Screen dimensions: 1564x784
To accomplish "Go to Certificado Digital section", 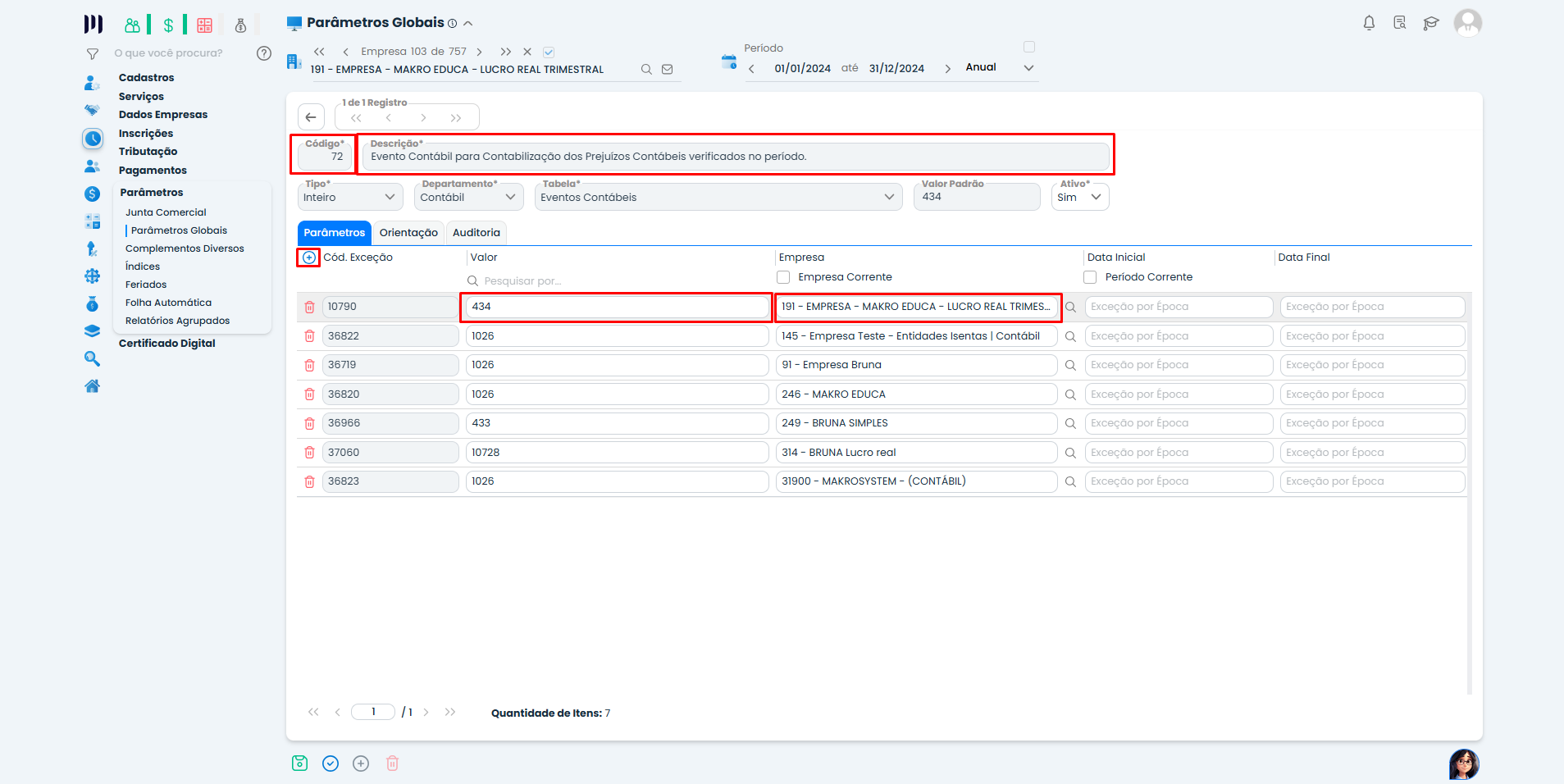I will 166,344.
